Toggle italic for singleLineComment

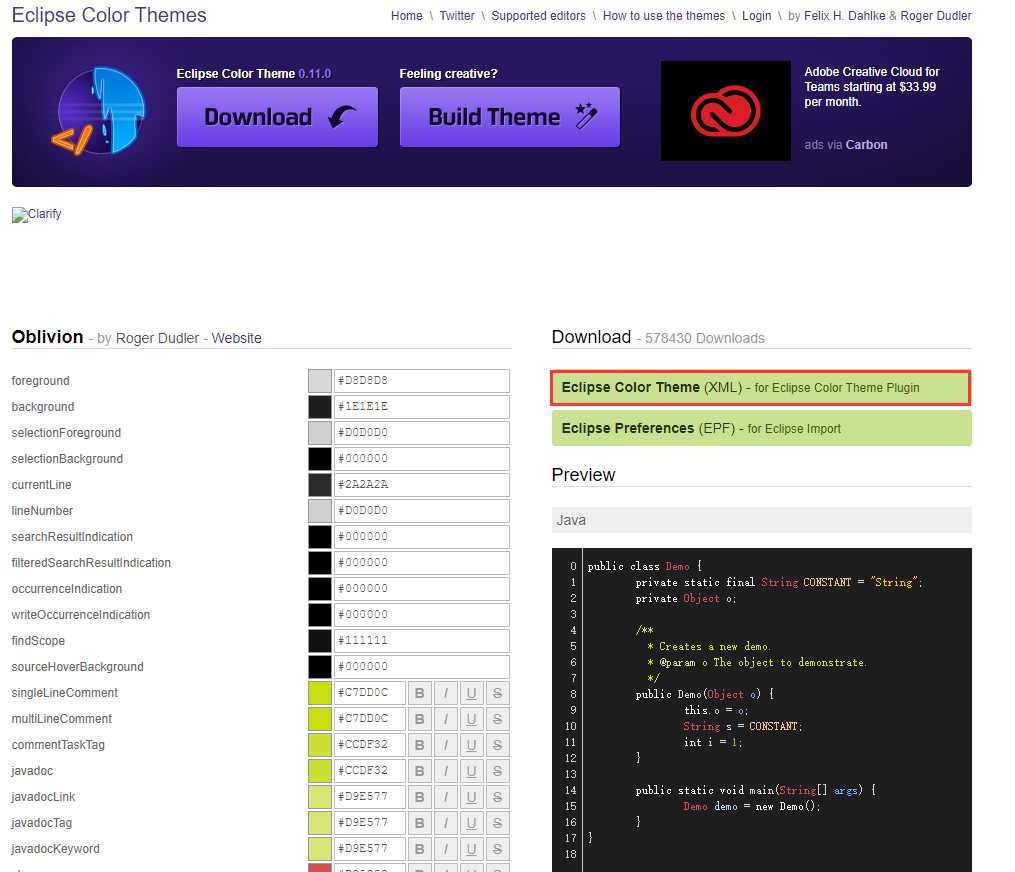[x=445, y=693]
